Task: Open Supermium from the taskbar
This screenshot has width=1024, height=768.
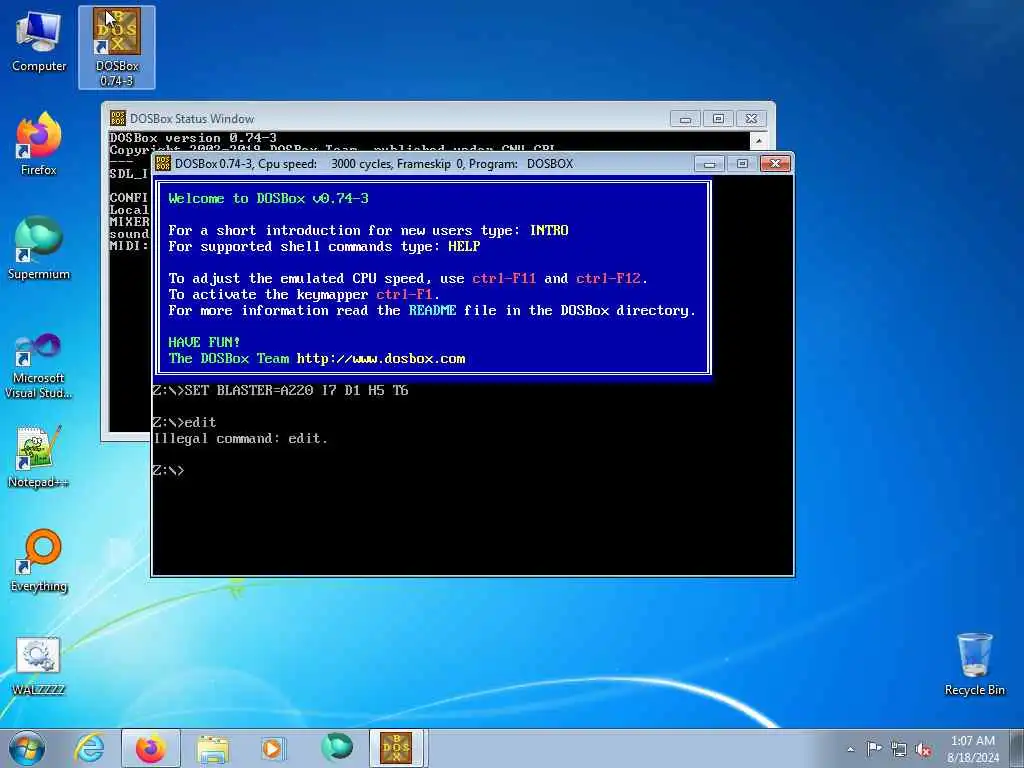Action: pyautogui.click(x=337, y=748)
